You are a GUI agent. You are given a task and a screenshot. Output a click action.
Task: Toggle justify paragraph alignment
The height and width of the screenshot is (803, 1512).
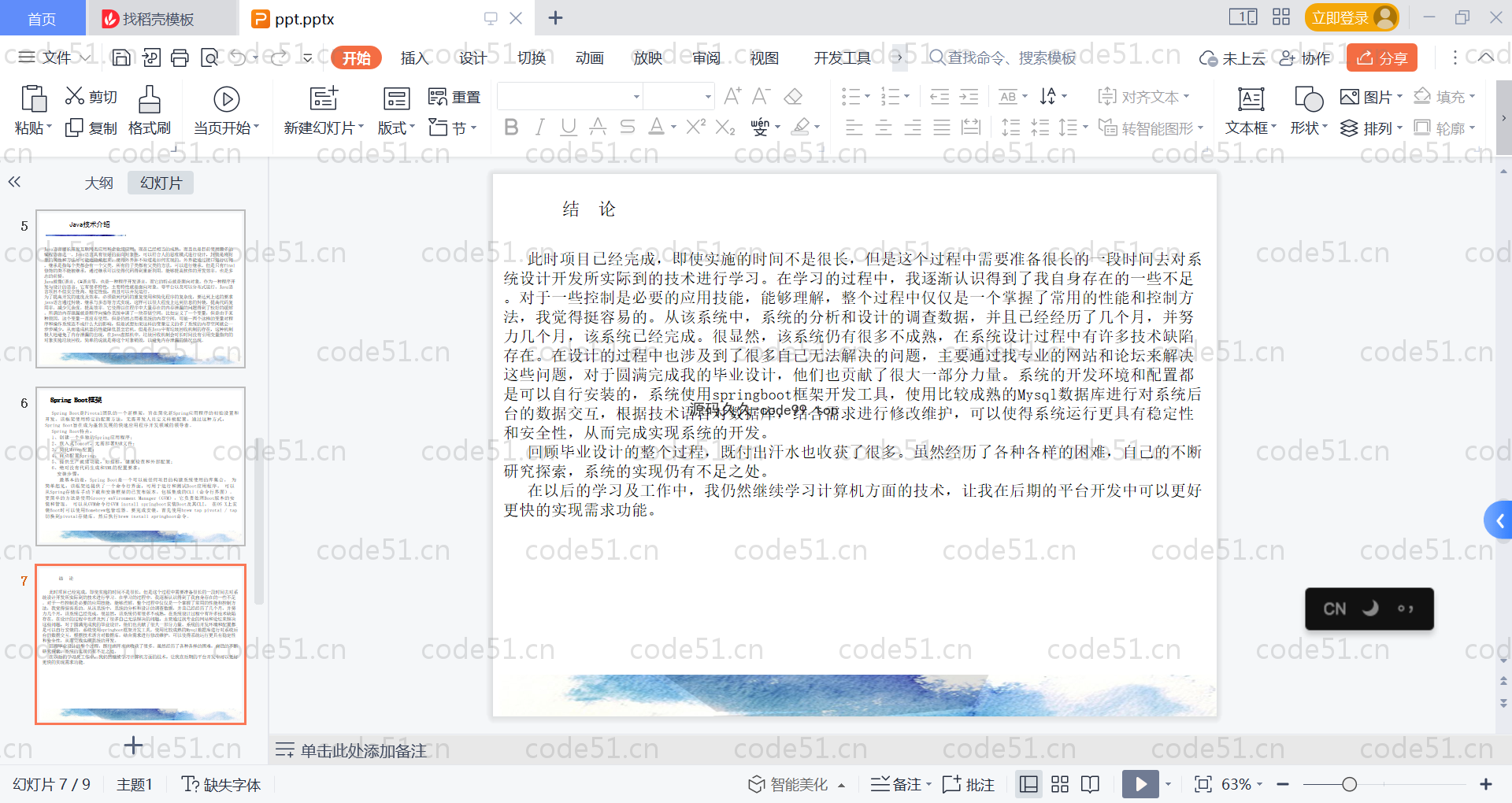point(942,127)
